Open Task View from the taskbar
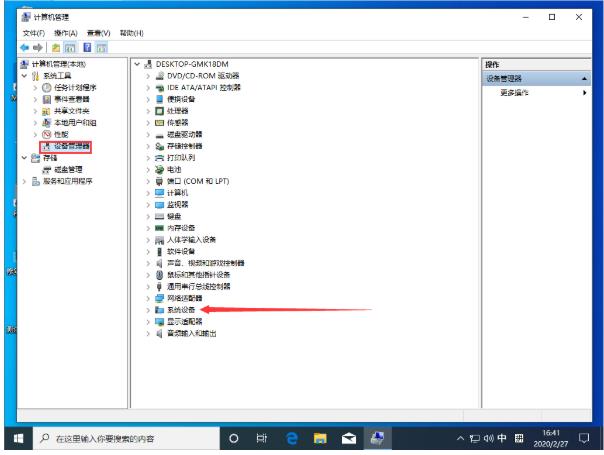This screenshot has height=455, width=604. click(262, 438)
